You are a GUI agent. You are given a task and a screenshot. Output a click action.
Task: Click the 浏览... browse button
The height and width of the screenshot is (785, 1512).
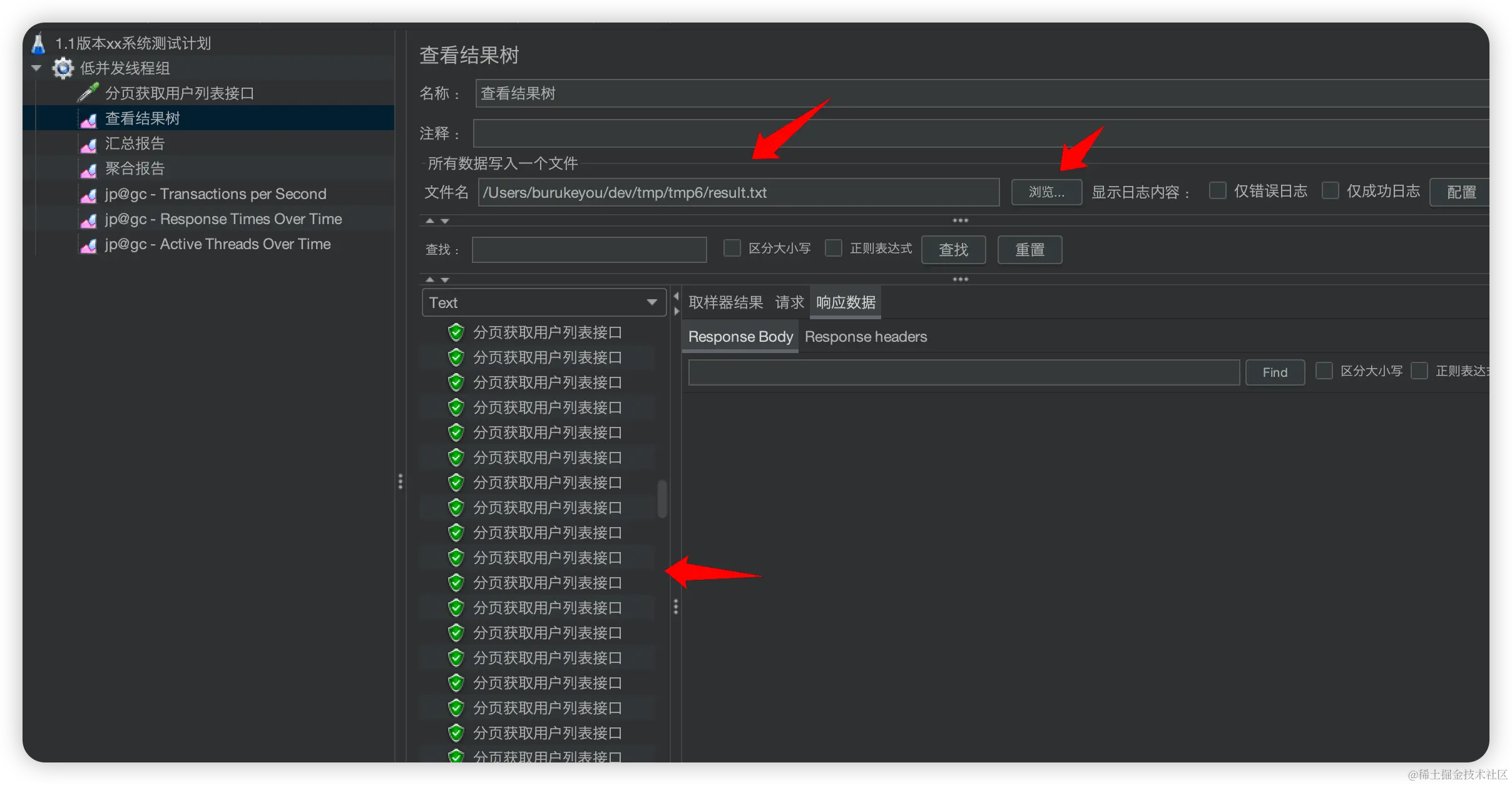tap(1046, 192)
